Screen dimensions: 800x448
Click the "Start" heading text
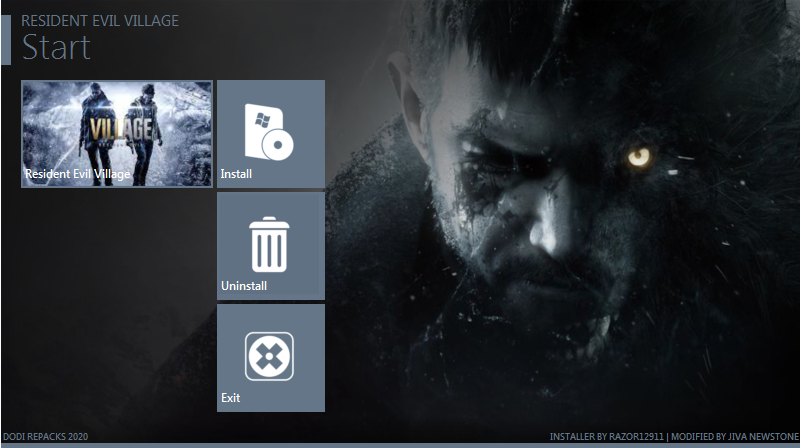56,47
